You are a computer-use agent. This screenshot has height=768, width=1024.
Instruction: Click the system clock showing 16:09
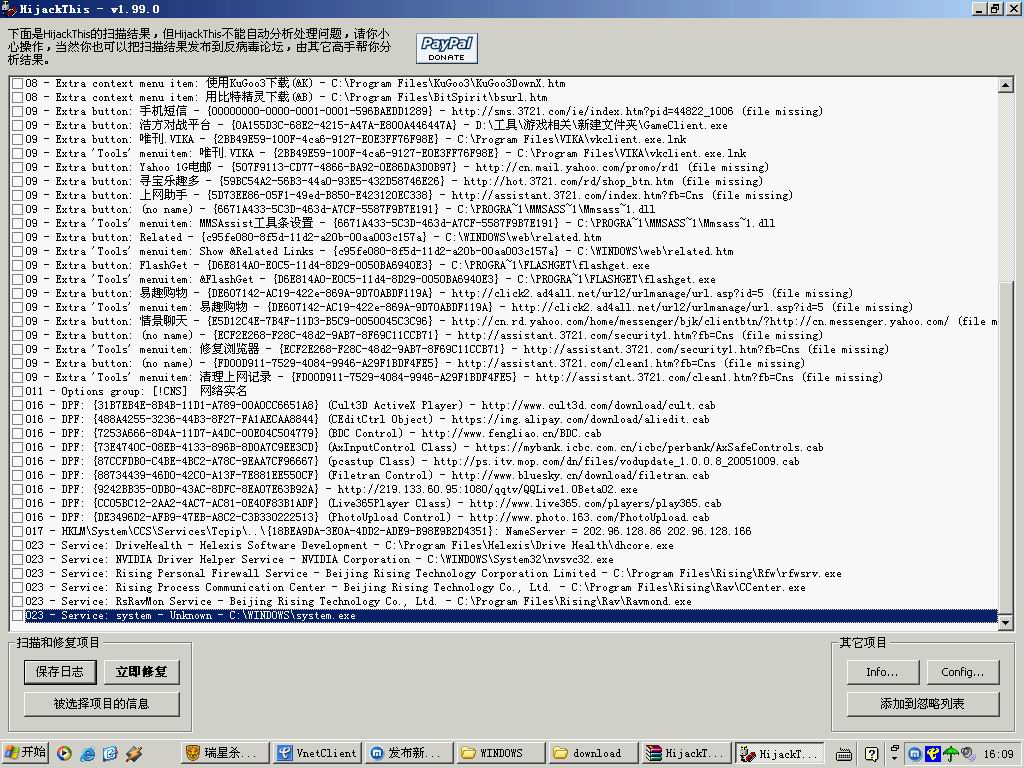(x=999, y=754)
